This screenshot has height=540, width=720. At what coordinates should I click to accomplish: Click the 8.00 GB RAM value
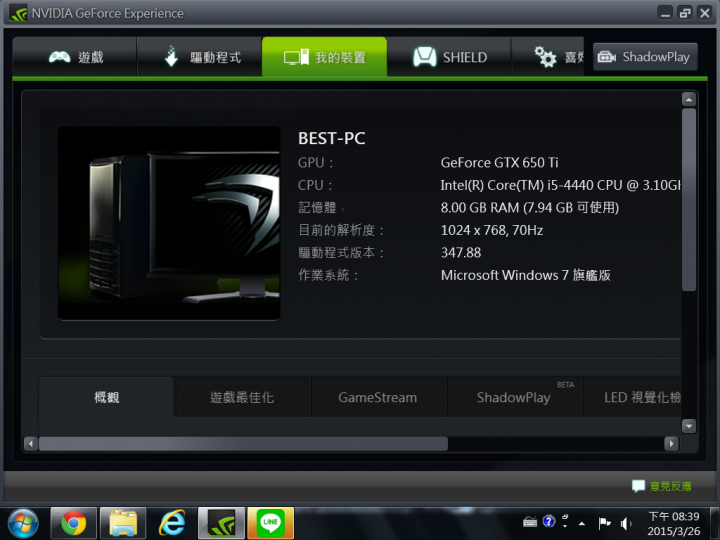[x=529, y=208]
